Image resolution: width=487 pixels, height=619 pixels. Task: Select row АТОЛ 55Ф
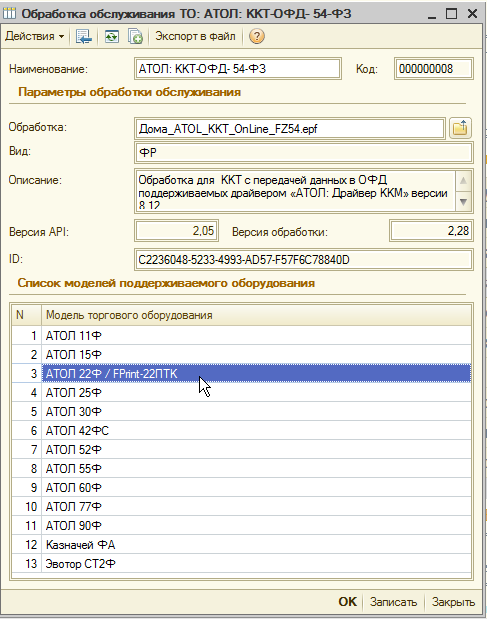click(242, 468)
